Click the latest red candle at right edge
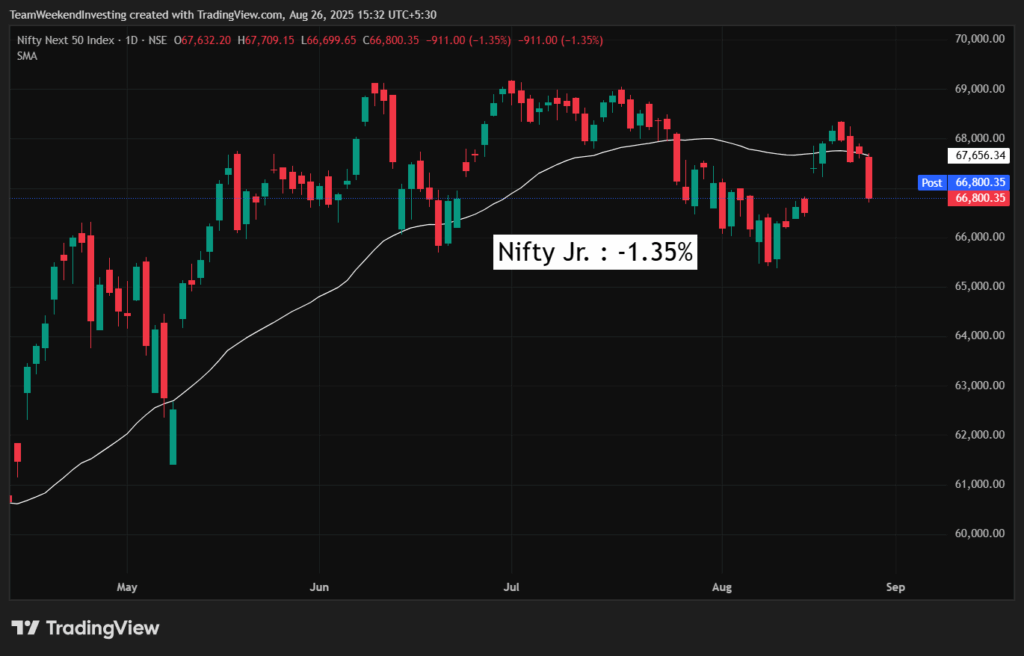Viewport: 1024px width, 656px height. tap(869, 177)
